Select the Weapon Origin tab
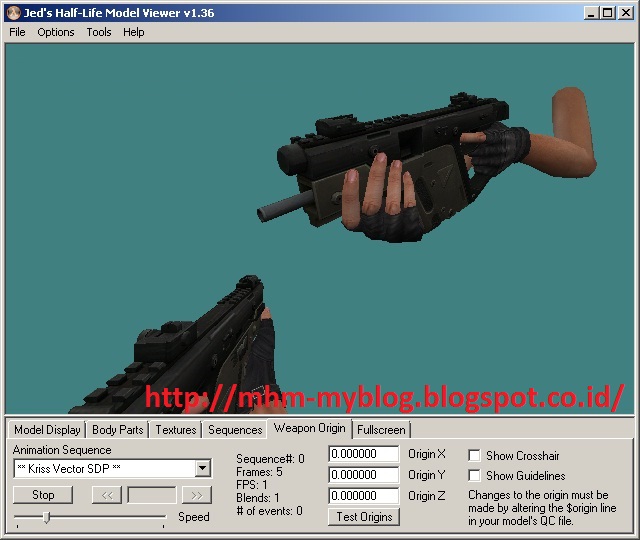The image size is (640, 540). (309, 428)
